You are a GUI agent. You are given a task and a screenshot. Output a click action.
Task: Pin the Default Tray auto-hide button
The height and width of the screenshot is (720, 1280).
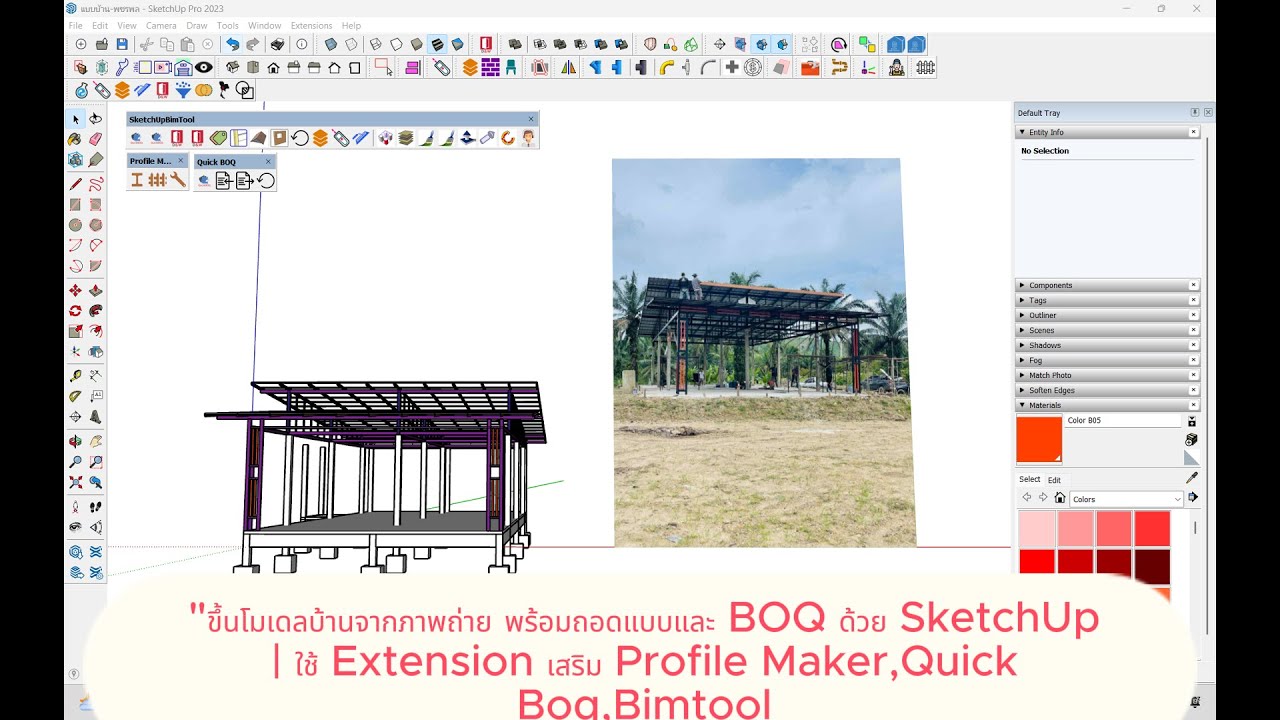pyautogui.click(x=1194, y=113)
